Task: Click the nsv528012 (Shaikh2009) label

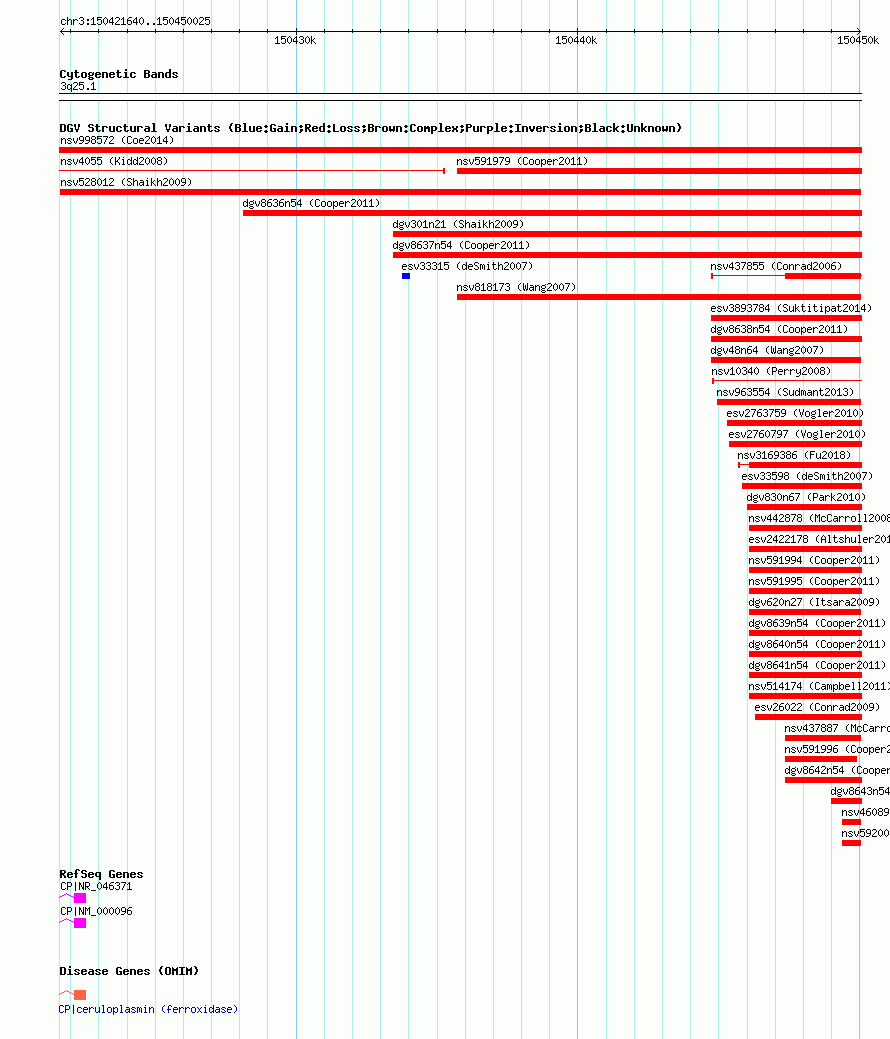Action: [x=126, y=182]
